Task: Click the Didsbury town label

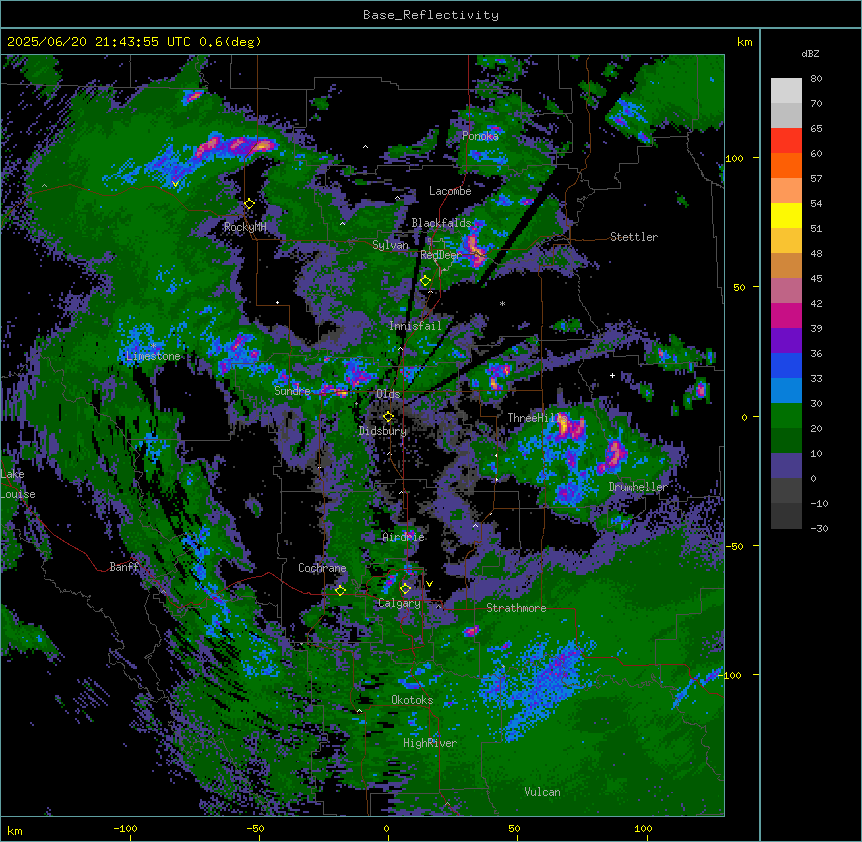Action: click(x=383, y=431)
